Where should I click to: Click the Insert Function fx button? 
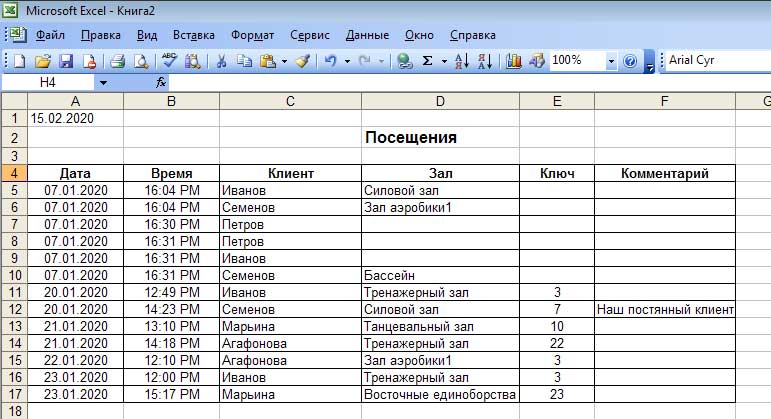pos(161,82)
